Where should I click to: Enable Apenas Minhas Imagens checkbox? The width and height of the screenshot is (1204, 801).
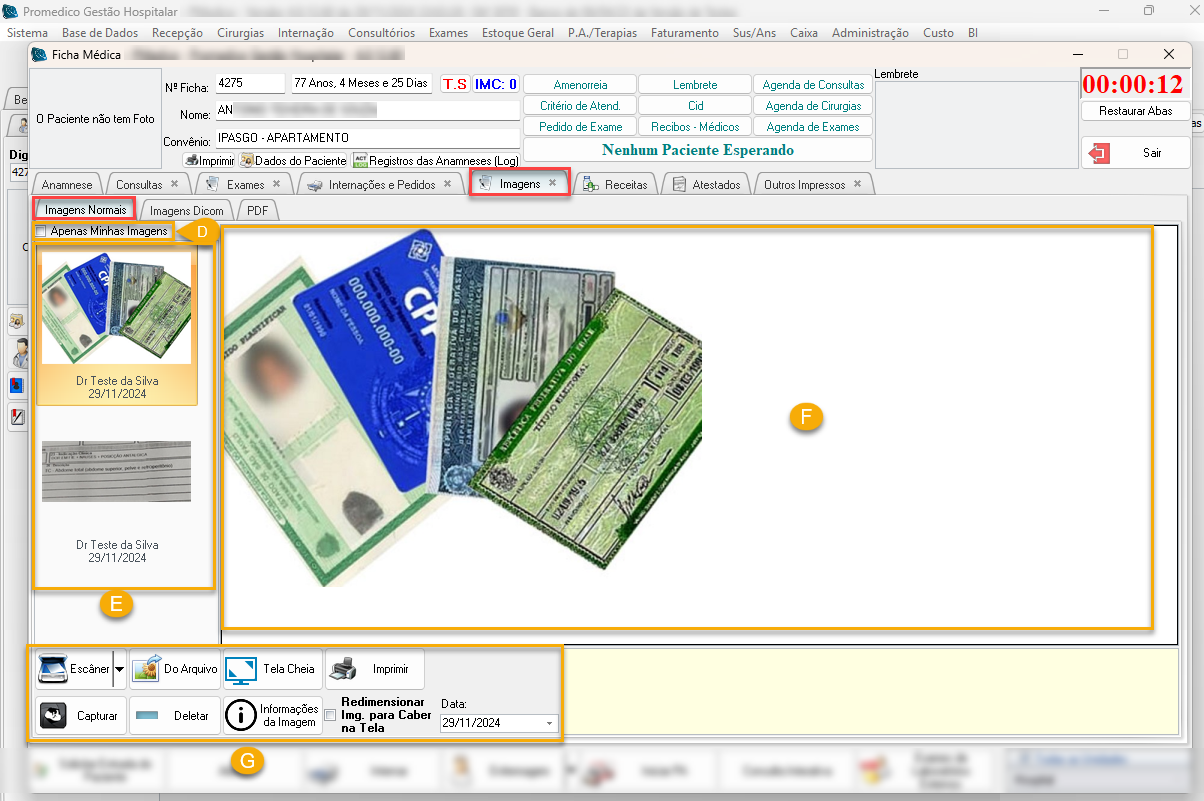point(42,231)
